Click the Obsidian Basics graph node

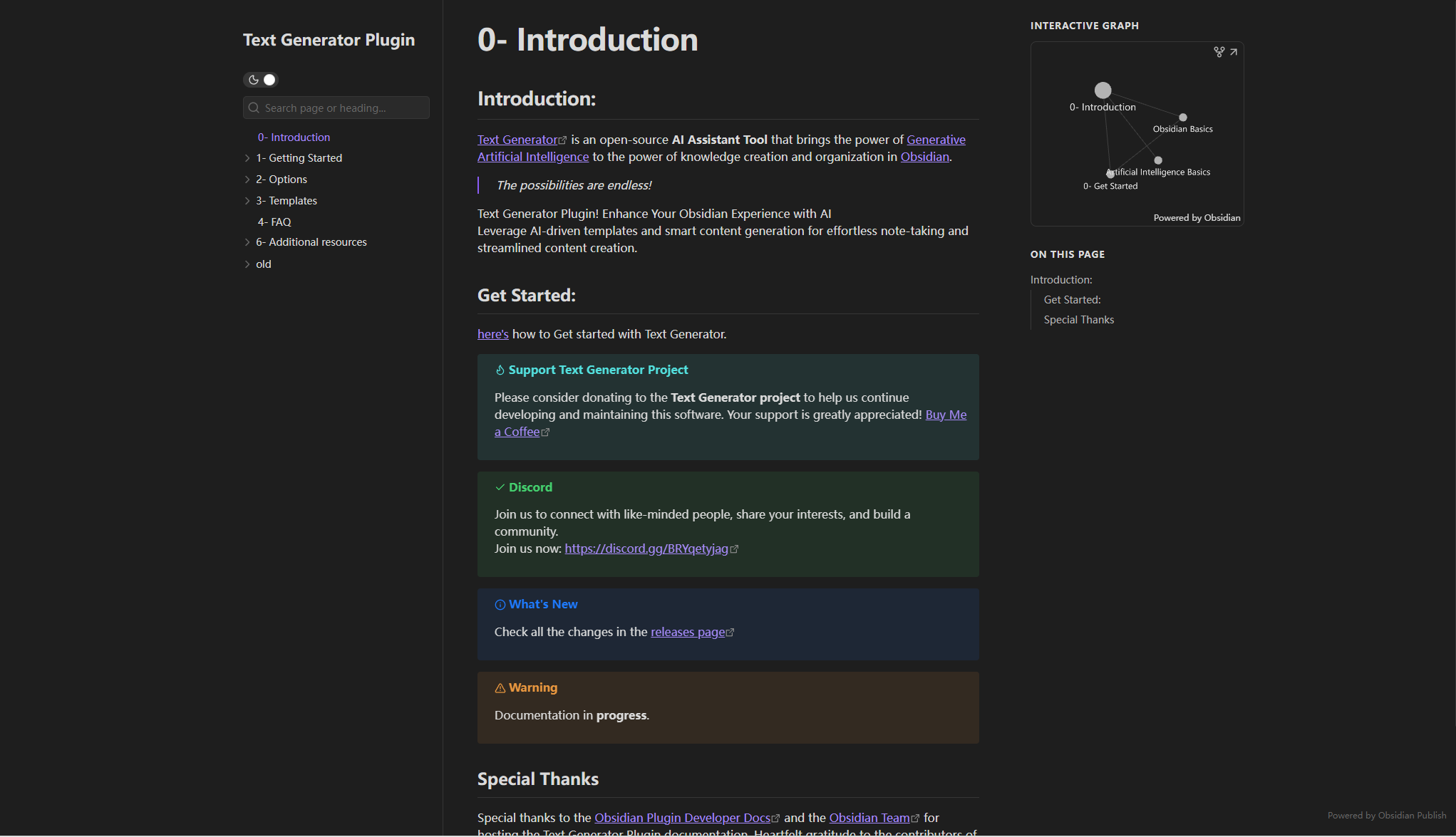coord(1183,118)
